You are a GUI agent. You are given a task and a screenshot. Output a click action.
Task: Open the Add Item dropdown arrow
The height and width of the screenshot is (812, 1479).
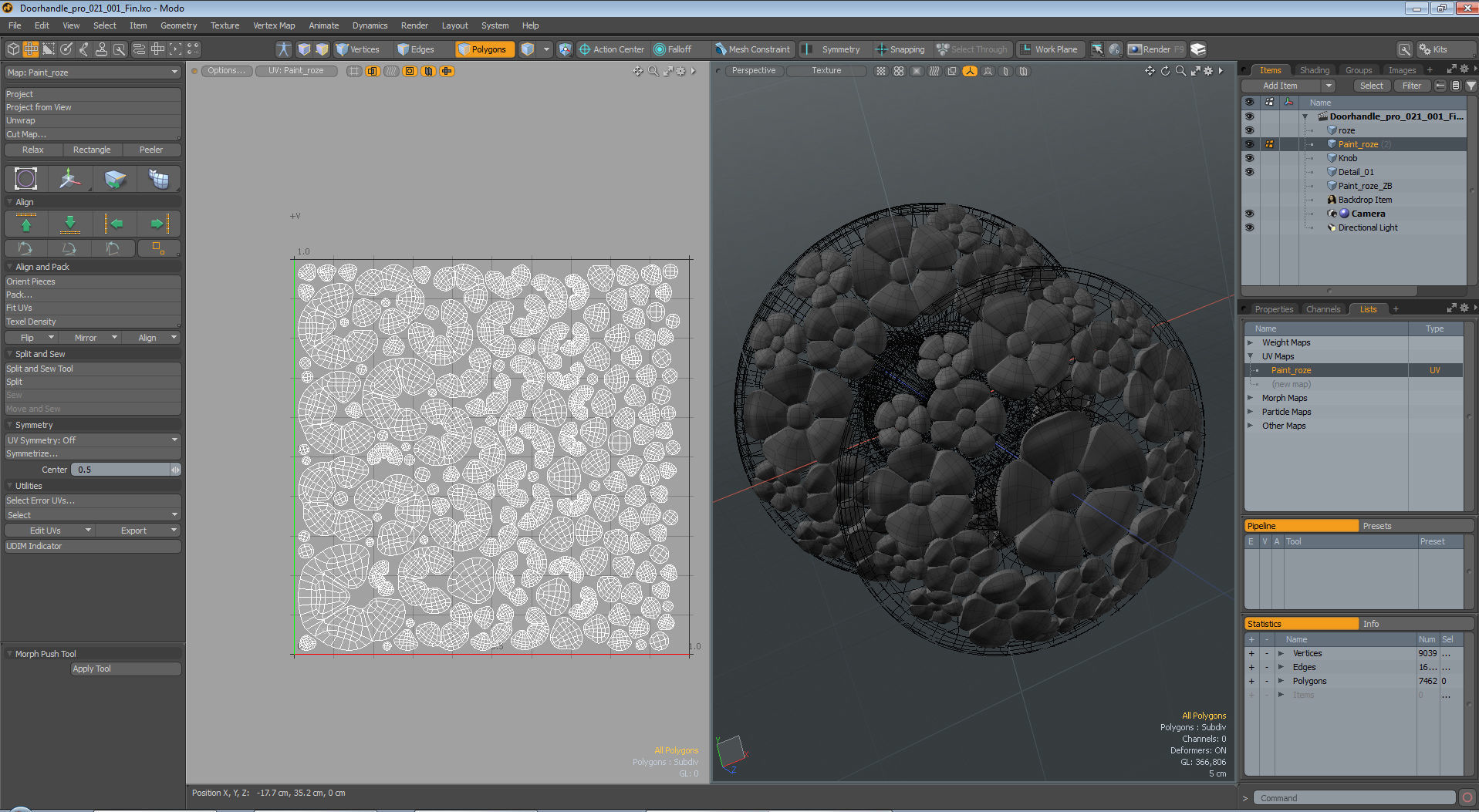[x=1329, y=86]
